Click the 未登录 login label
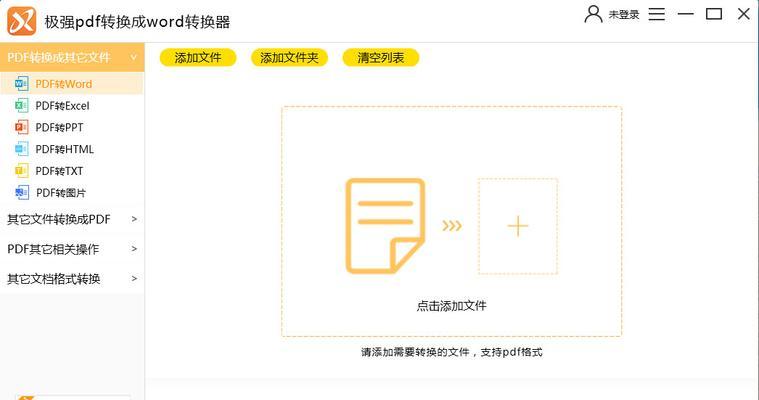 tap(623, 15)
